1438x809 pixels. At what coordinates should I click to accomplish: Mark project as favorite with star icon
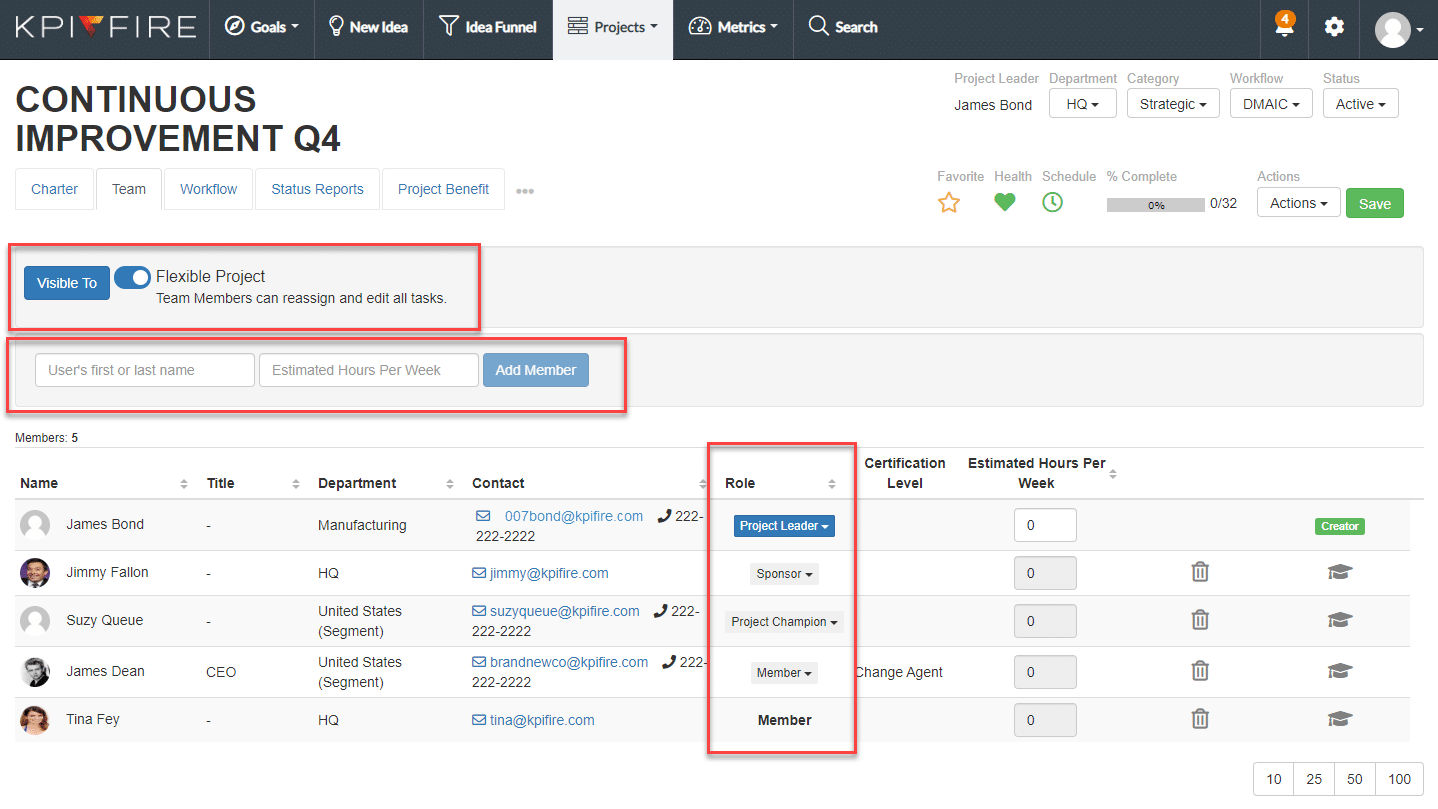click(x=948, y=203)
